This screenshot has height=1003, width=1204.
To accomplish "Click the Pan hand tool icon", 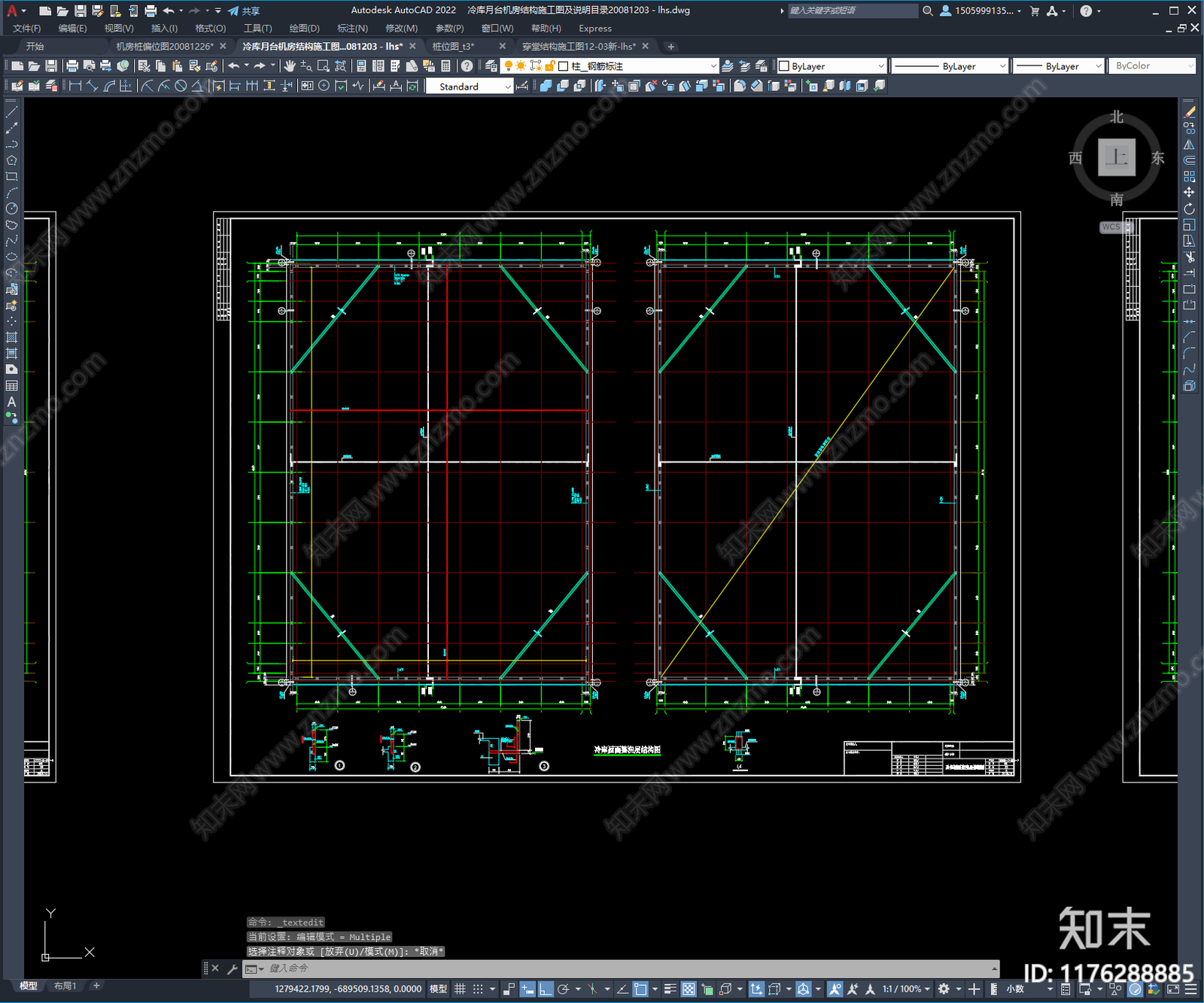I will [290, 66].
